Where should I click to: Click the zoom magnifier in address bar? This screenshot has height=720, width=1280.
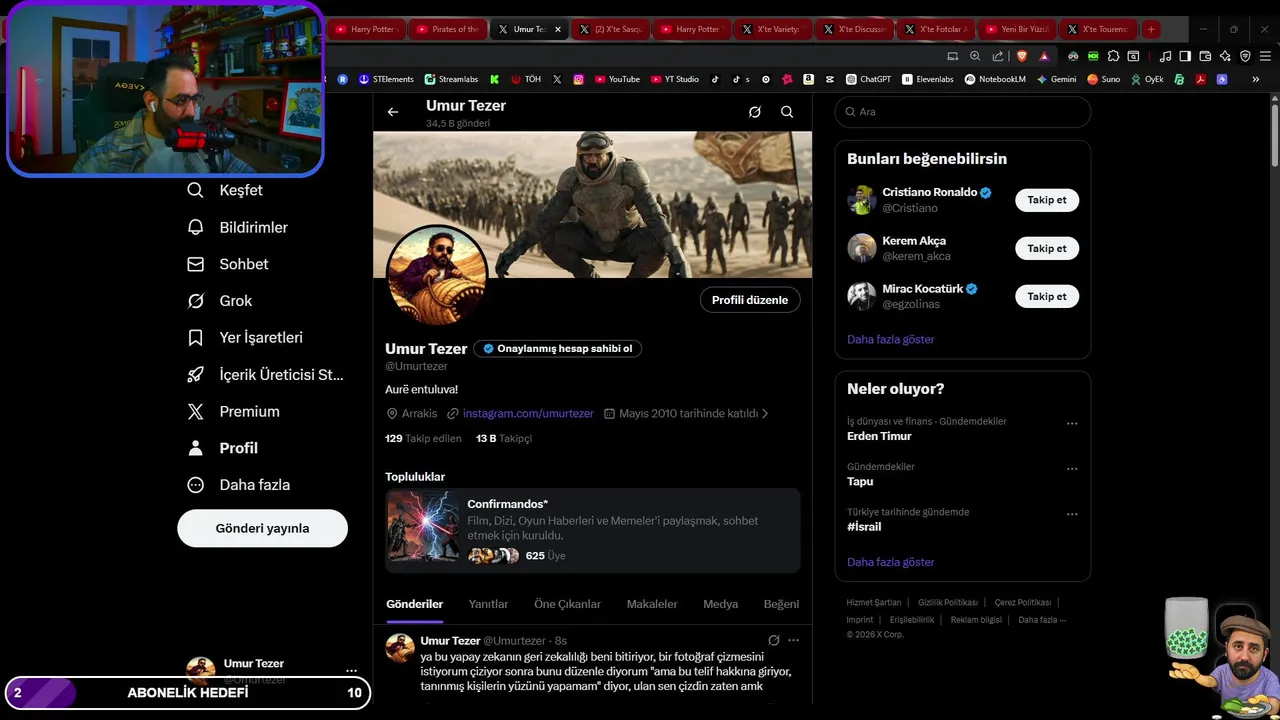point(975,56)
